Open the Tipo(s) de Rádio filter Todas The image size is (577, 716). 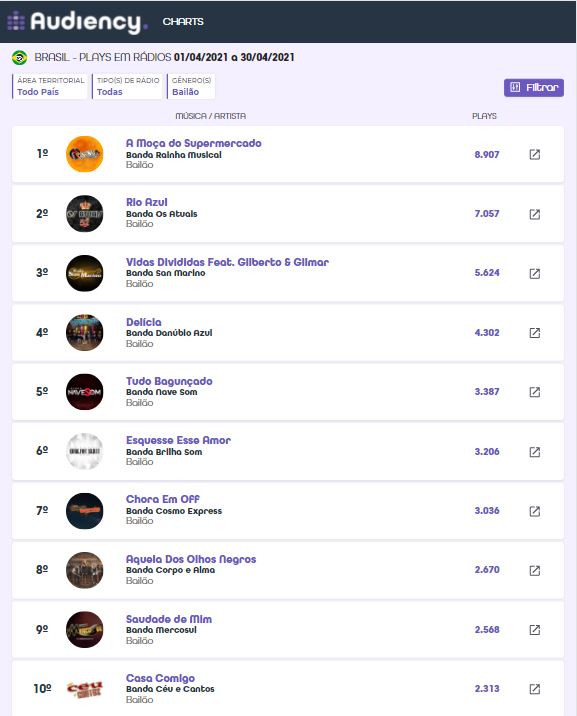(127, 86)
